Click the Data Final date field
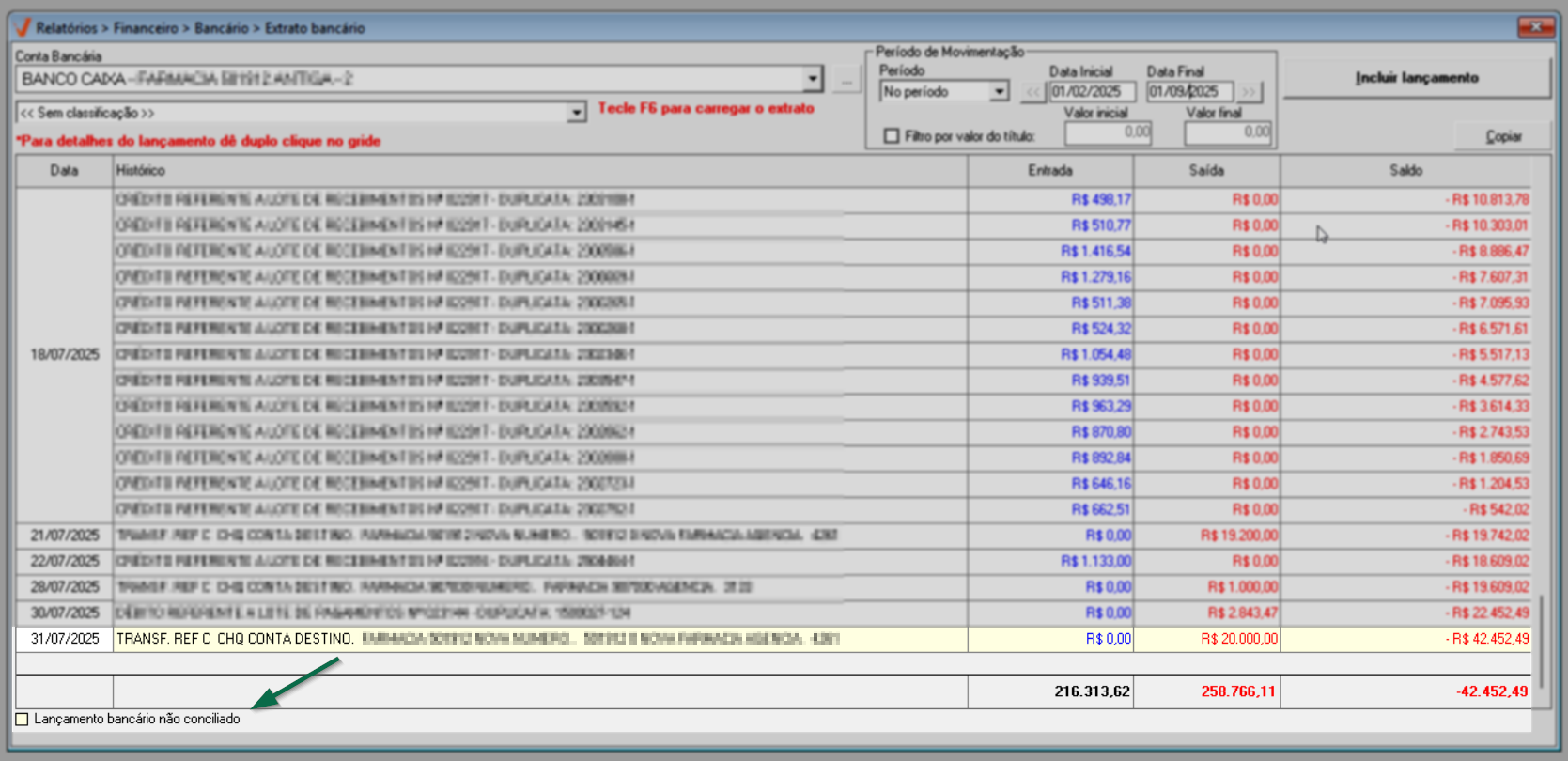The image size is (1568, 761). 1188,92
